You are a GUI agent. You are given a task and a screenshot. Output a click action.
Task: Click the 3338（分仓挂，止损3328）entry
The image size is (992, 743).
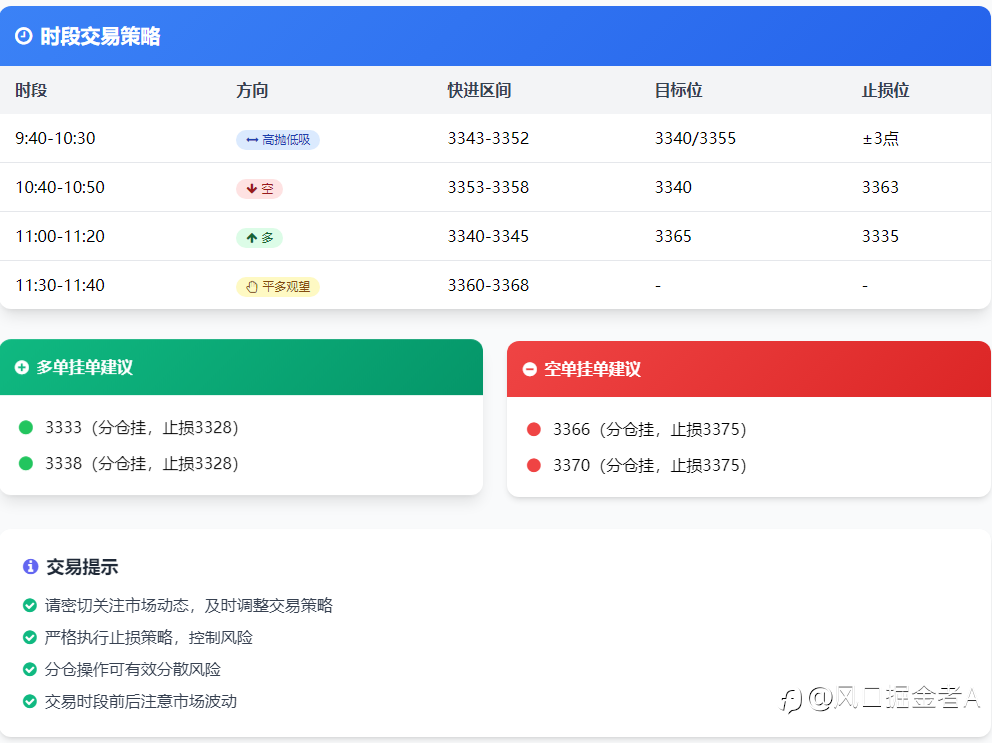point(142,464)
